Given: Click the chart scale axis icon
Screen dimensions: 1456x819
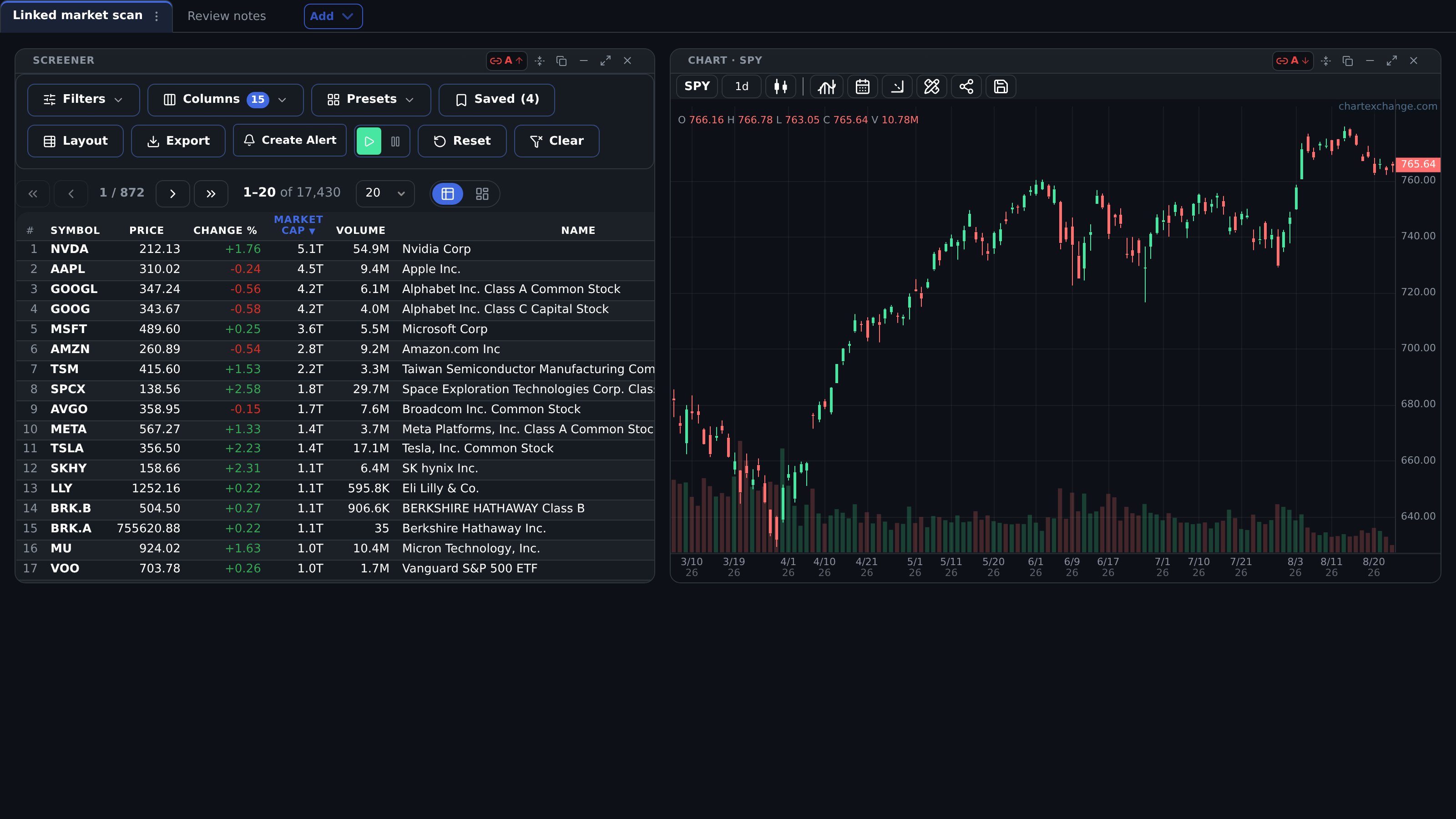Looking at the screenshot, I should click(x=897, y=86).
